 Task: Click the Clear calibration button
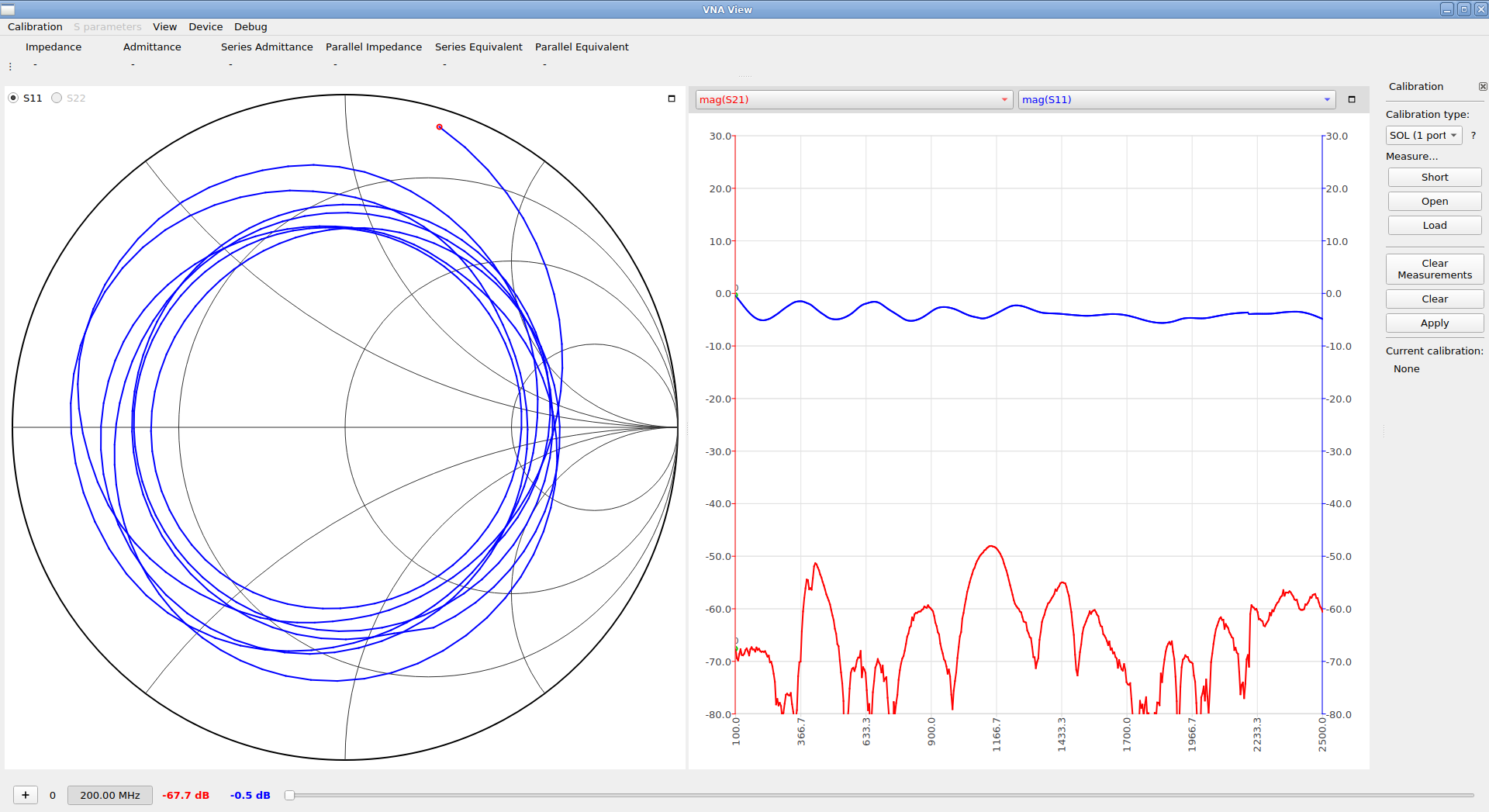(x=1434, y=299)
